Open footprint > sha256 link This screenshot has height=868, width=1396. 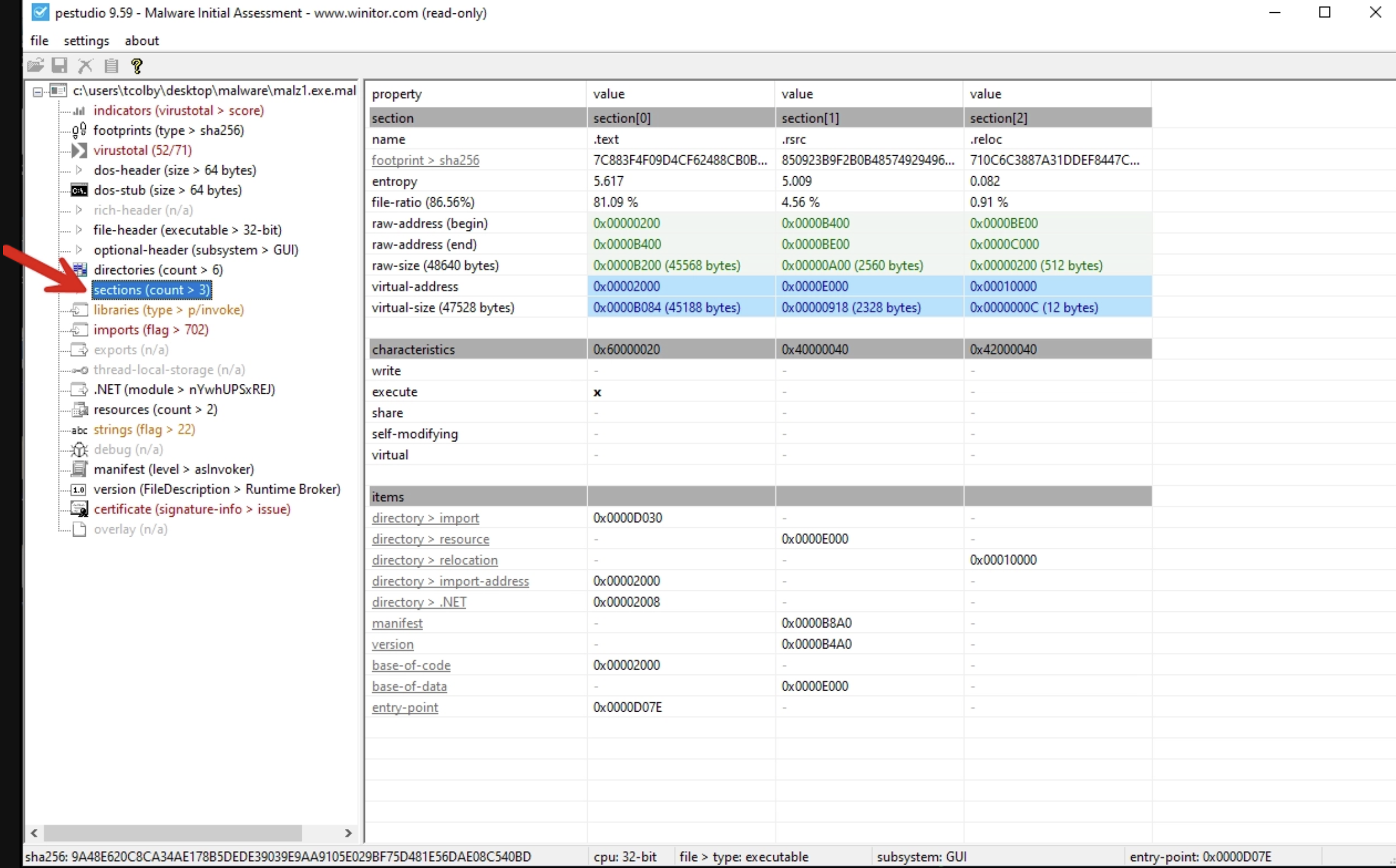(x=425, y=160)
